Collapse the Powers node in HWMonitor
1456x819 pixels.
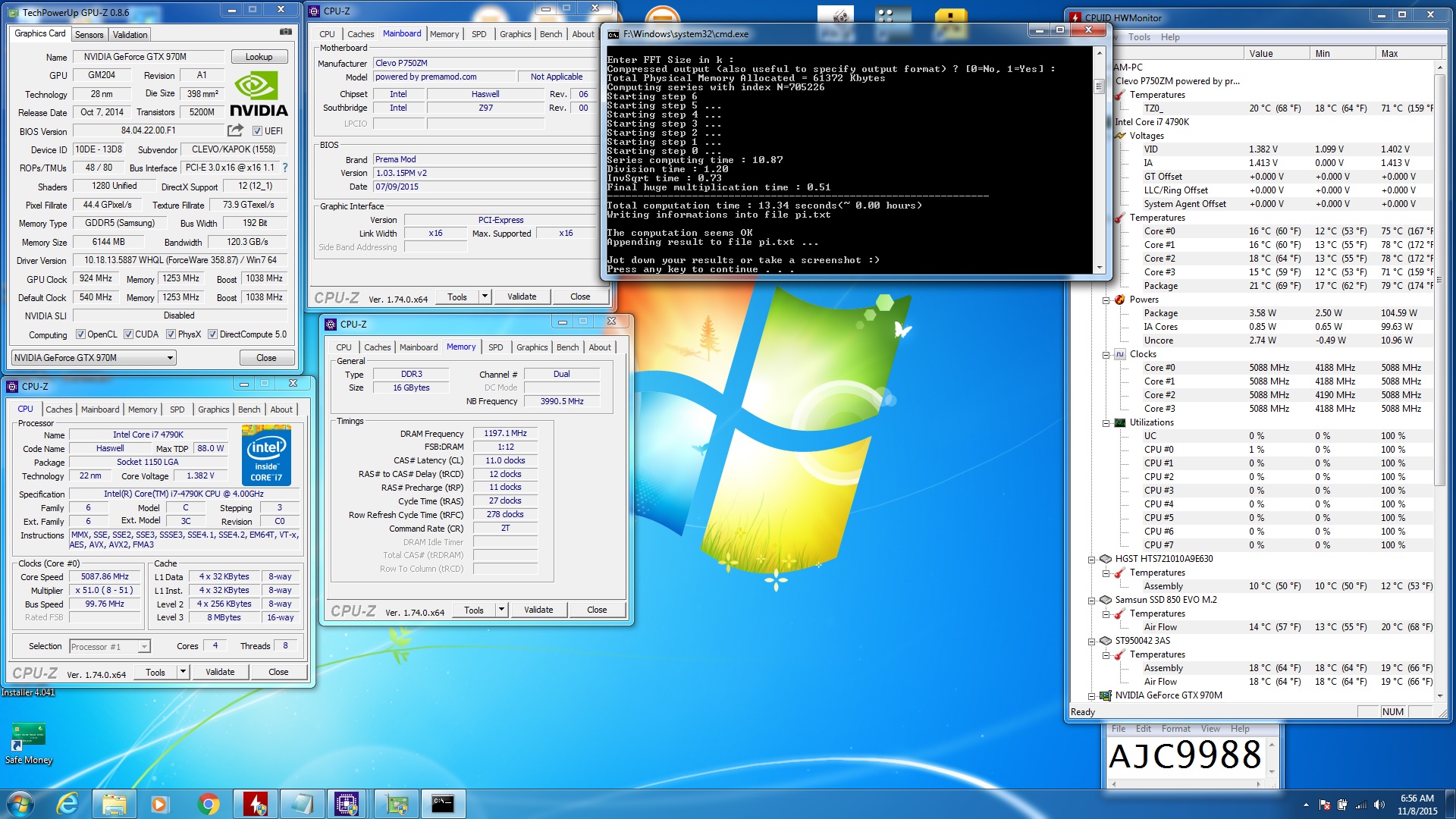[x=1106, y=300]
